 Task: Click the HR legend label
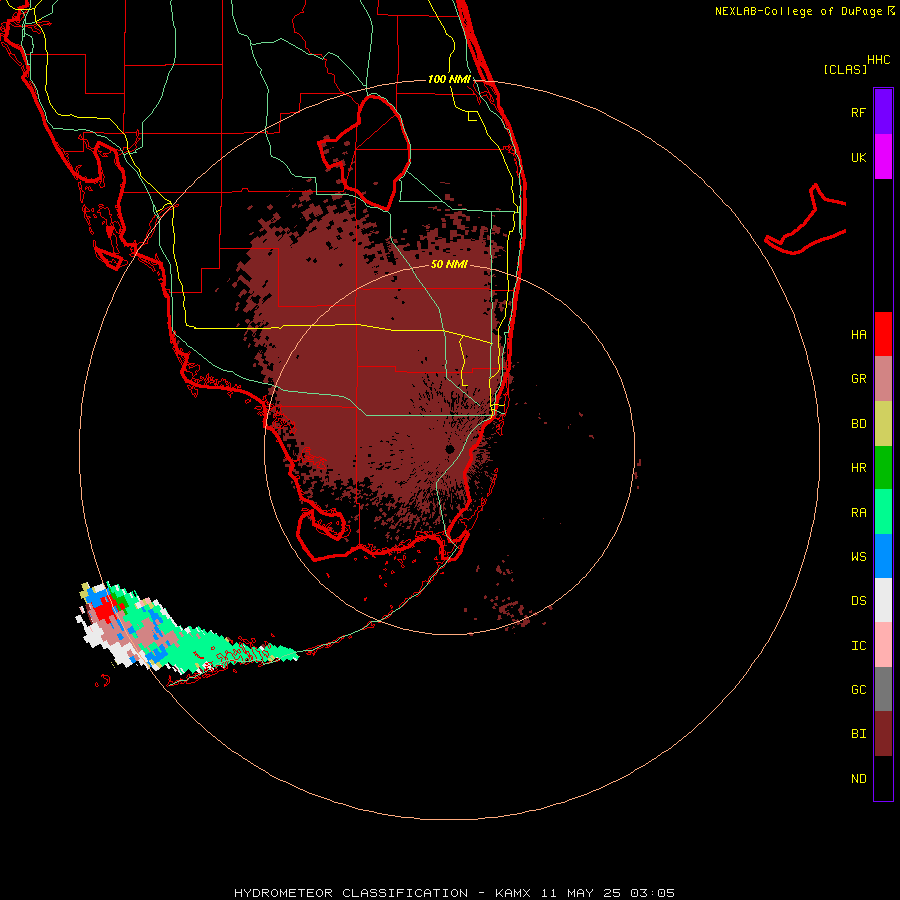click(x=858, y=468)
